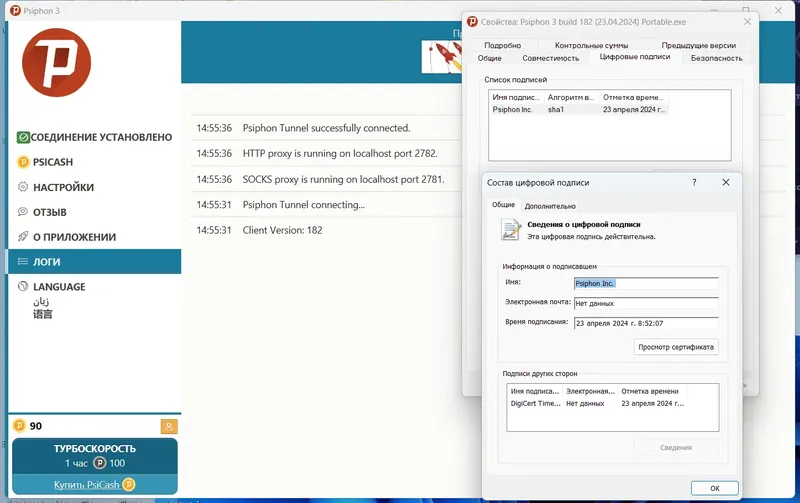The width and height of the screenshot is (800, 503).
Task: Click the Электронная почта field
Action: click(x=646, y=304)
